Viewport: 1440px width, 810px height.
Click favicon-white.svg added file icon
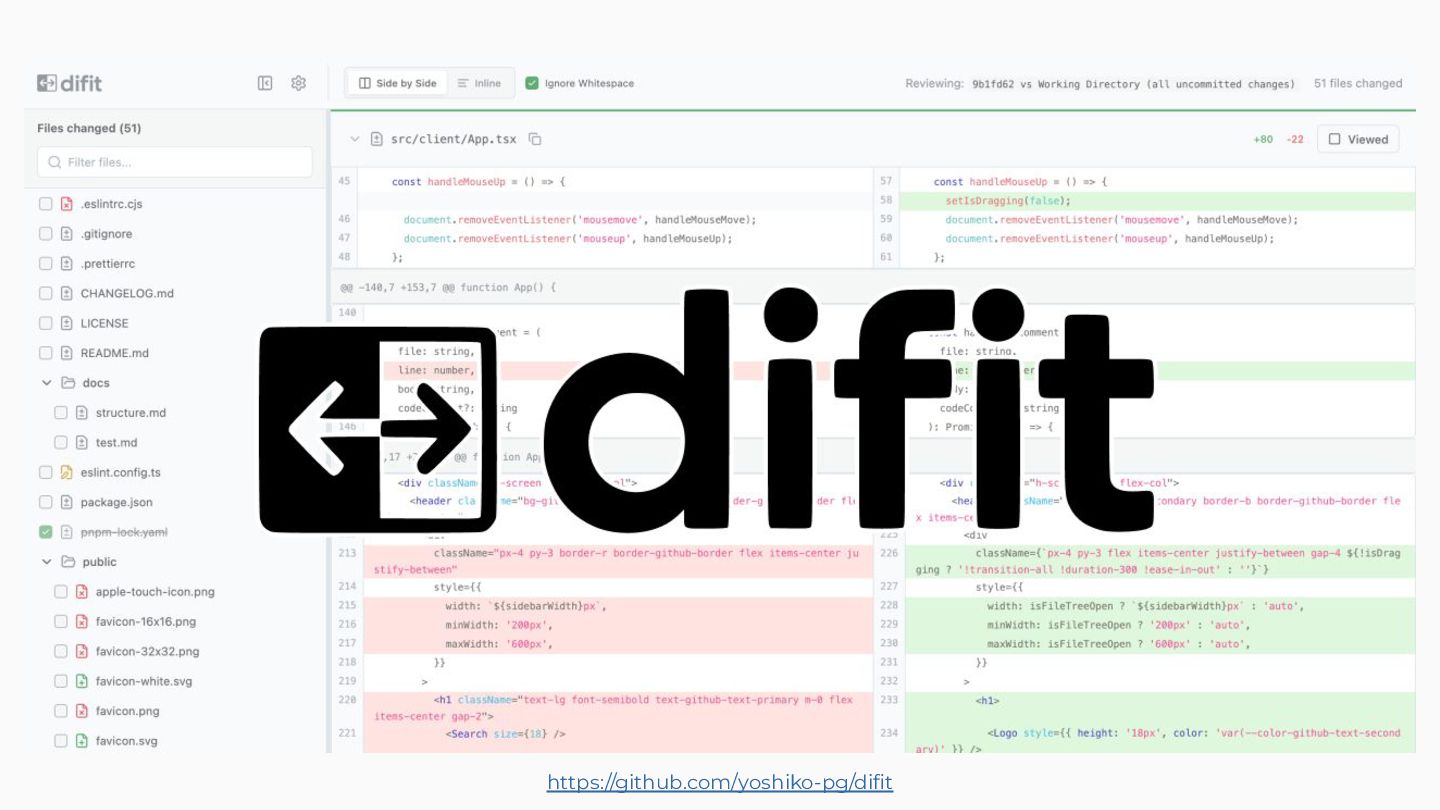click(82, 681)
